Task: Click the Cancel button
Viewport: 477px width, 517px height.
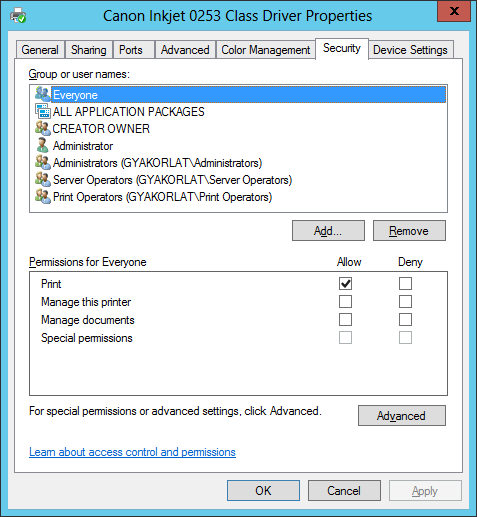Action: [x=344, y=490]
